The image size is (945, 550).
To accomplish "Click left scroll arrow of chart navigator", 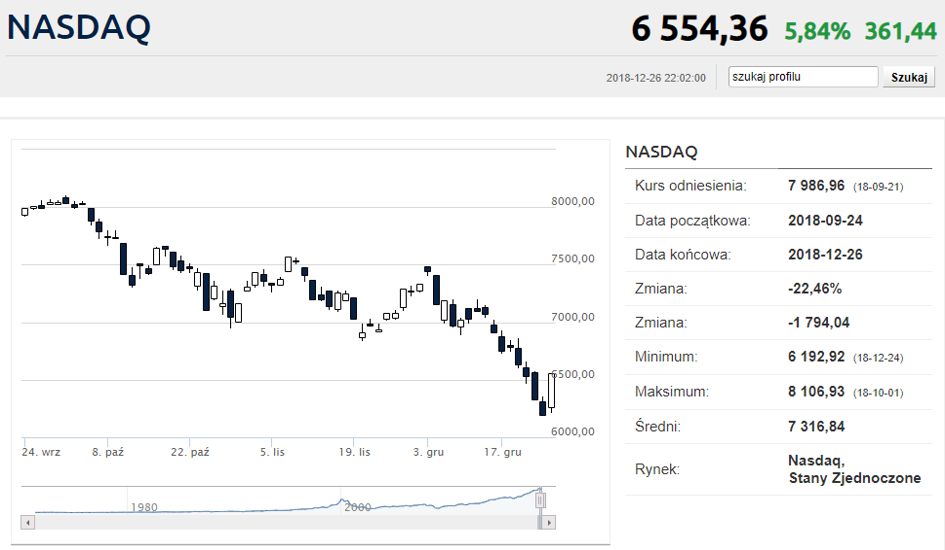I will [28, 522].
